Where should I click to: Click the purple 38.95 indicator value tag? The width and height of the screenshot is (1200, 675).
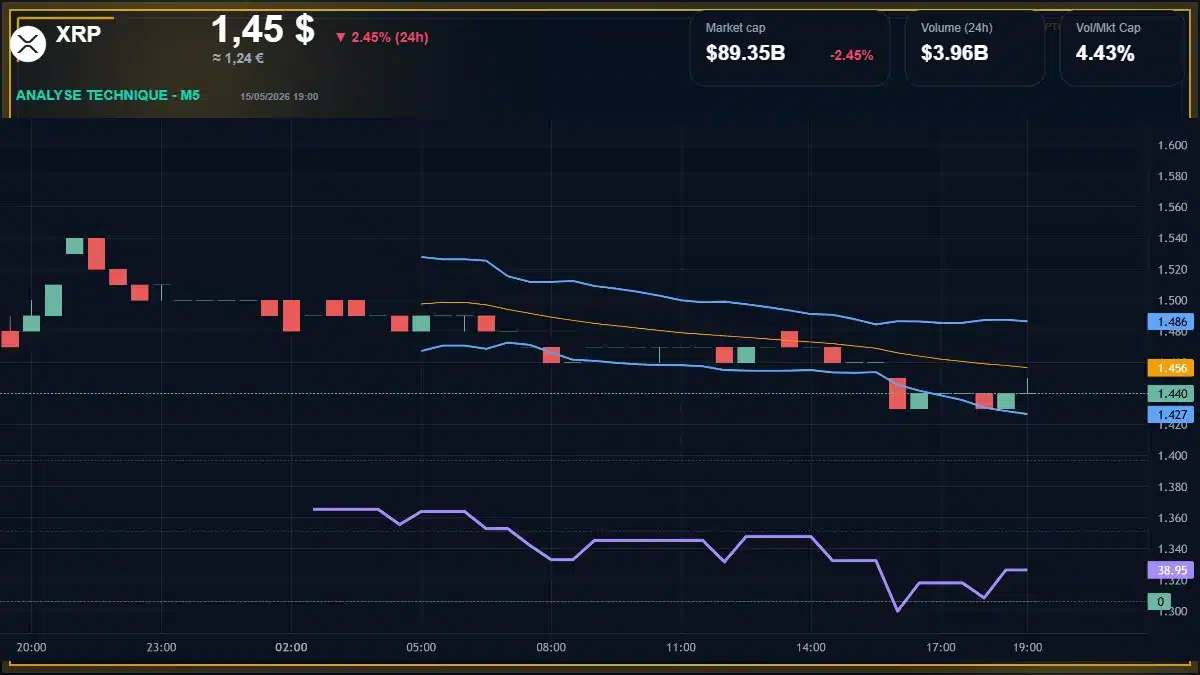[x=1171, y=571]
